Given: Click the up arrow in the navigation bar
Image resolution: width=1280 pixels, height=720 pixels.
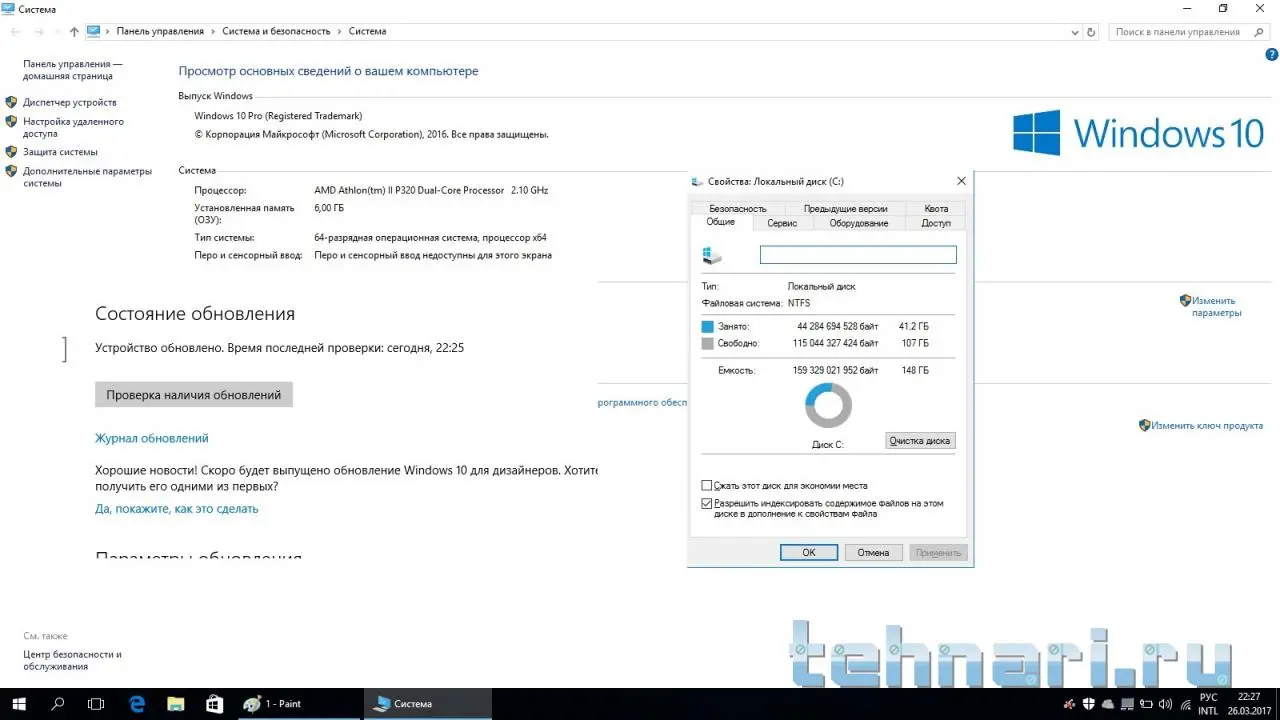Looking at the screenshot, I should pos(74,32).
